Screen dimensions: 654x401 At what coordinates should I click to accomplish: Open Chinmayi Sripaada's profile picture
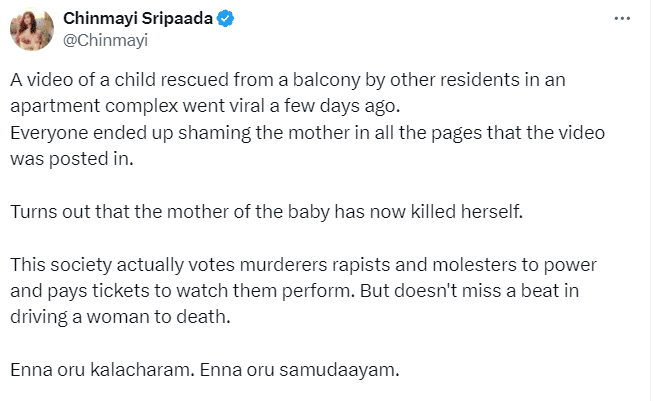(32, 28)
